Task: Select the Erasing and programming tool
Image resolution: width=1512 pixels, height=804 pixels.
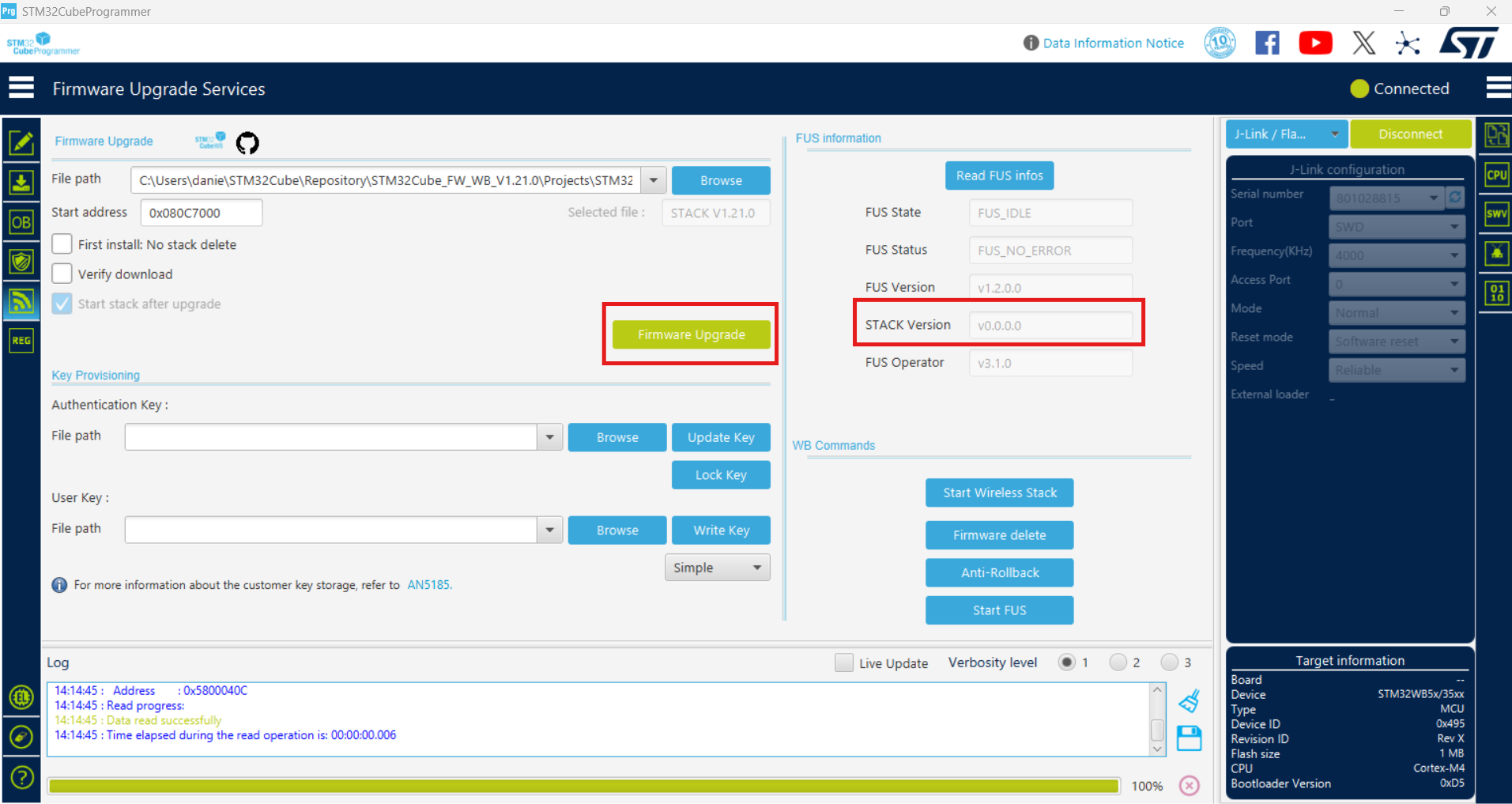Action: pyautogui.click(x=21, y=181)
